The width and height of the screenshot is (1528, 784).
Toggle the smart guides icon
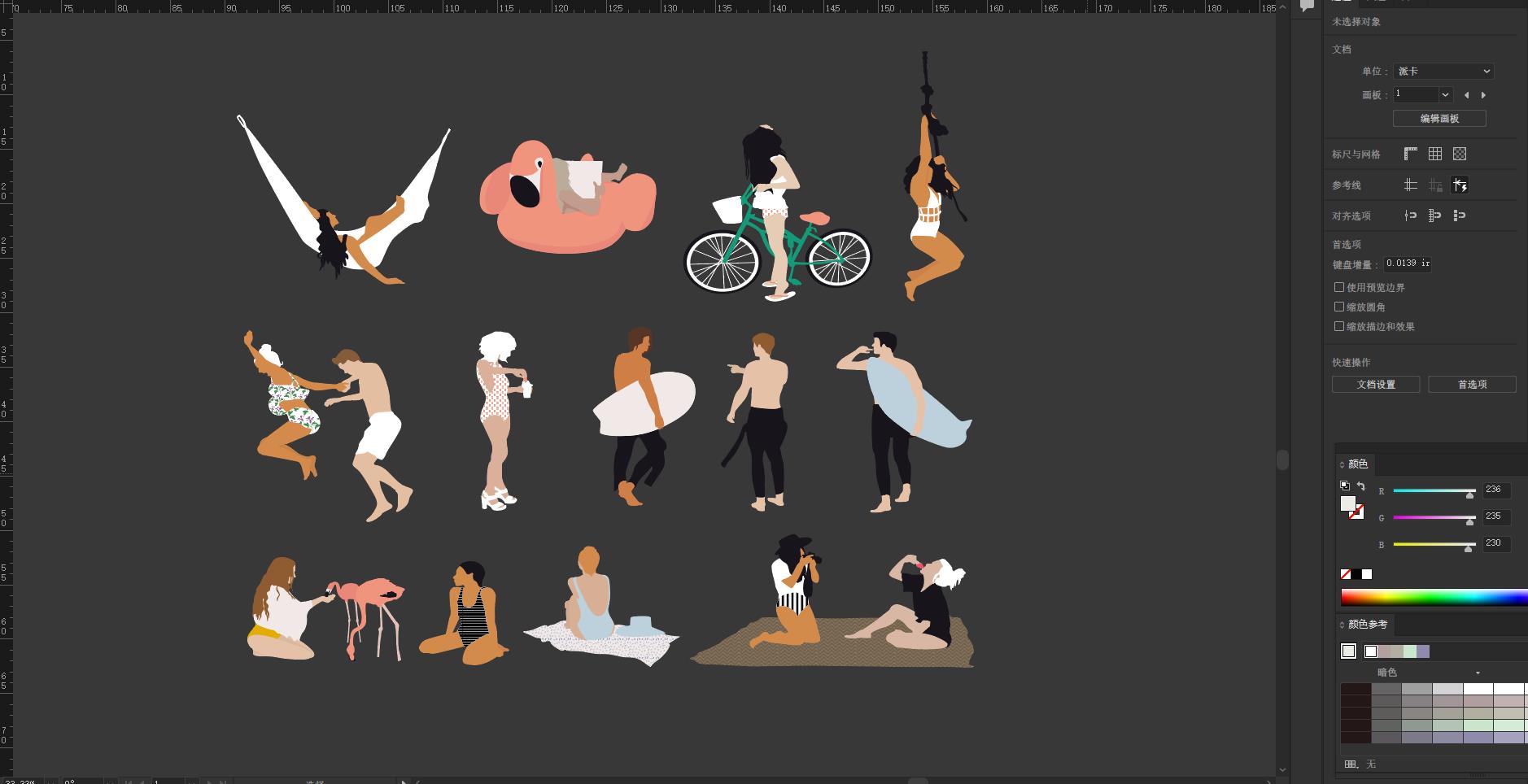[x=1460, y=185]
